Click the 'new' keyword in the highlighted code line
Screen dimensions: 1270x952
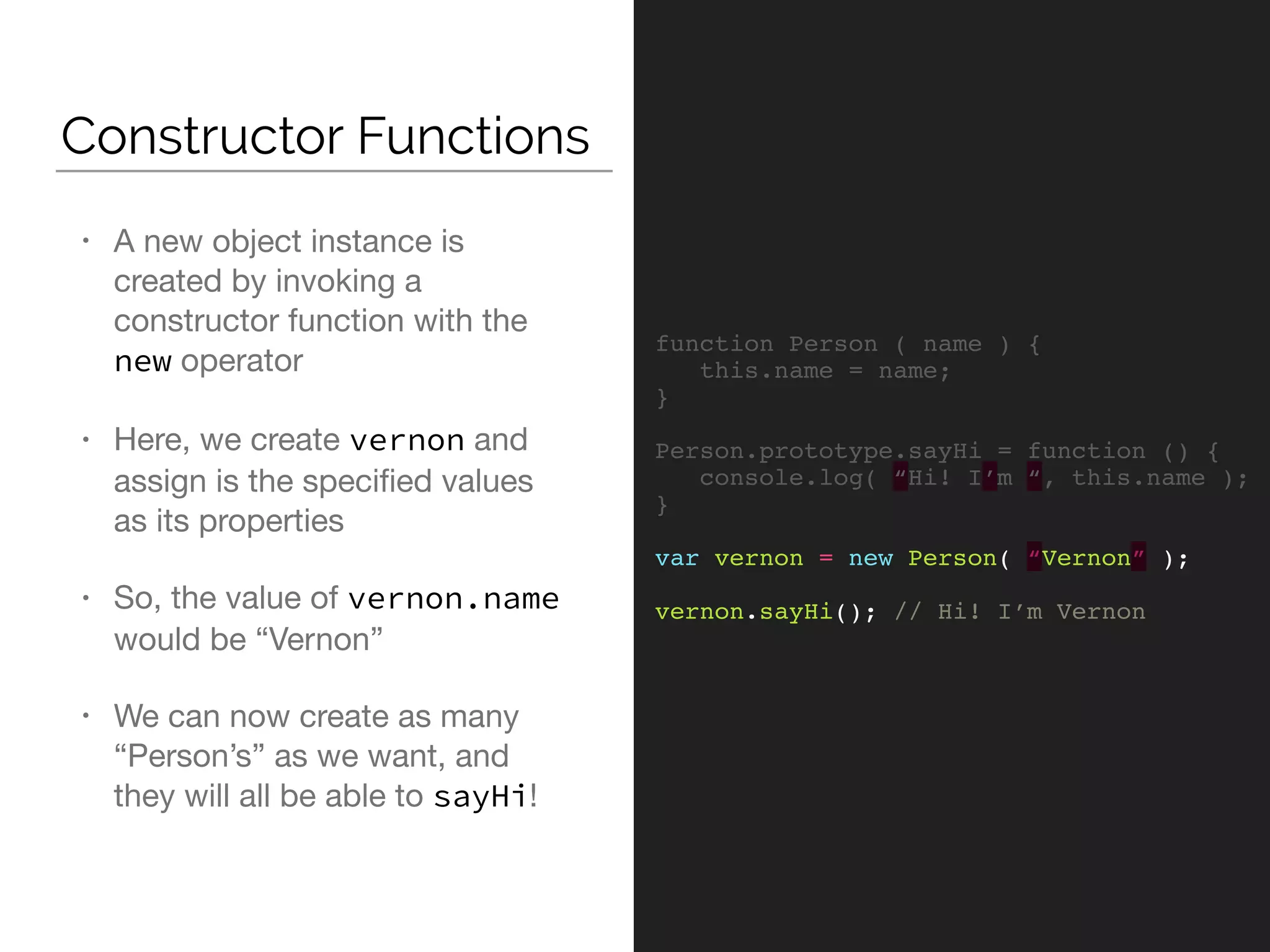pyautogui.click(x=871, y=559)
